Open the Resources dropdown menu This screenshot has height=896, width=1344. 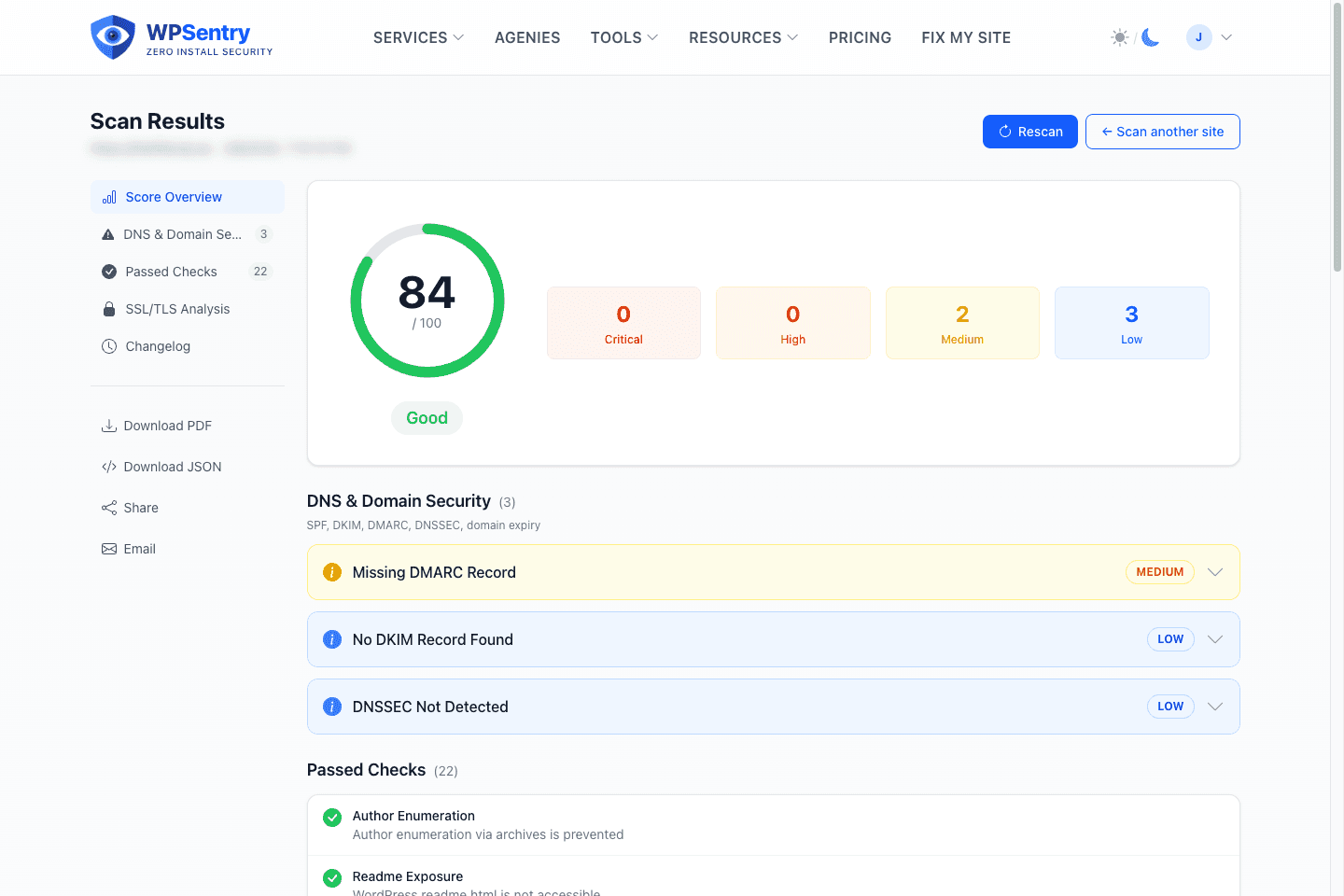click(744, 37)
